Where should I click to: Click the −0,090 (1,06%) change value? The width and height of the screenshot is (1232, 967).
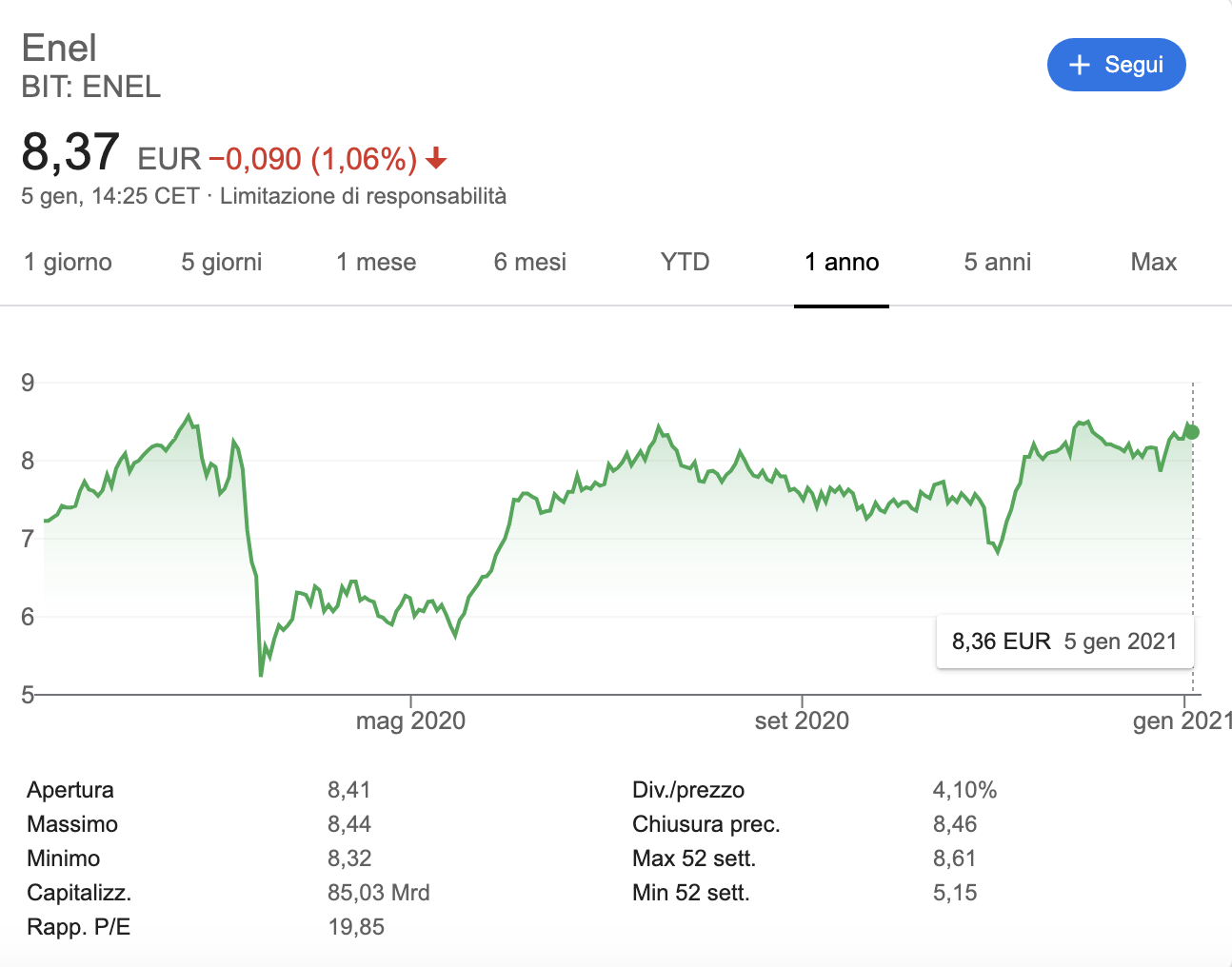click(x=312, y=158)
